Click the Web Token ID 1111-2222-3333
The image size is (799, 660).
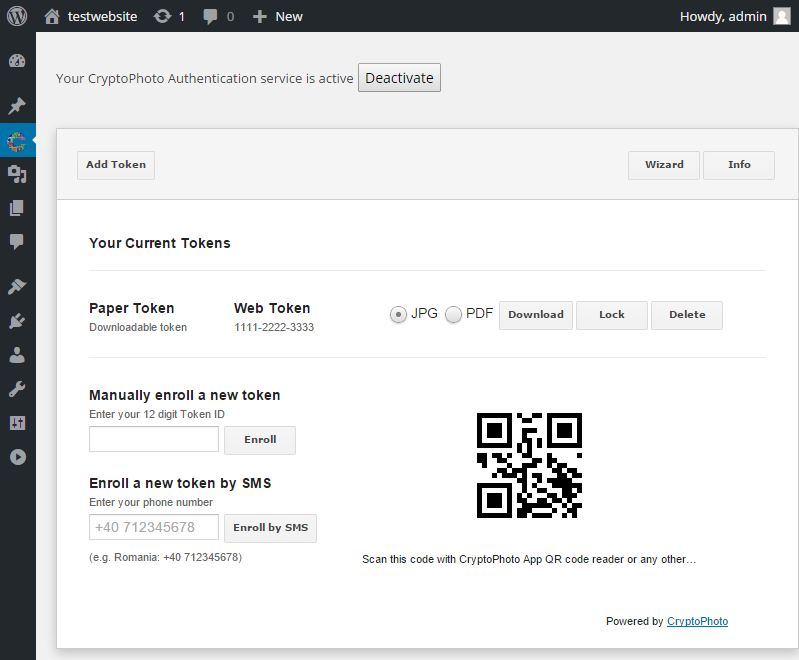(x=274, y=327)
